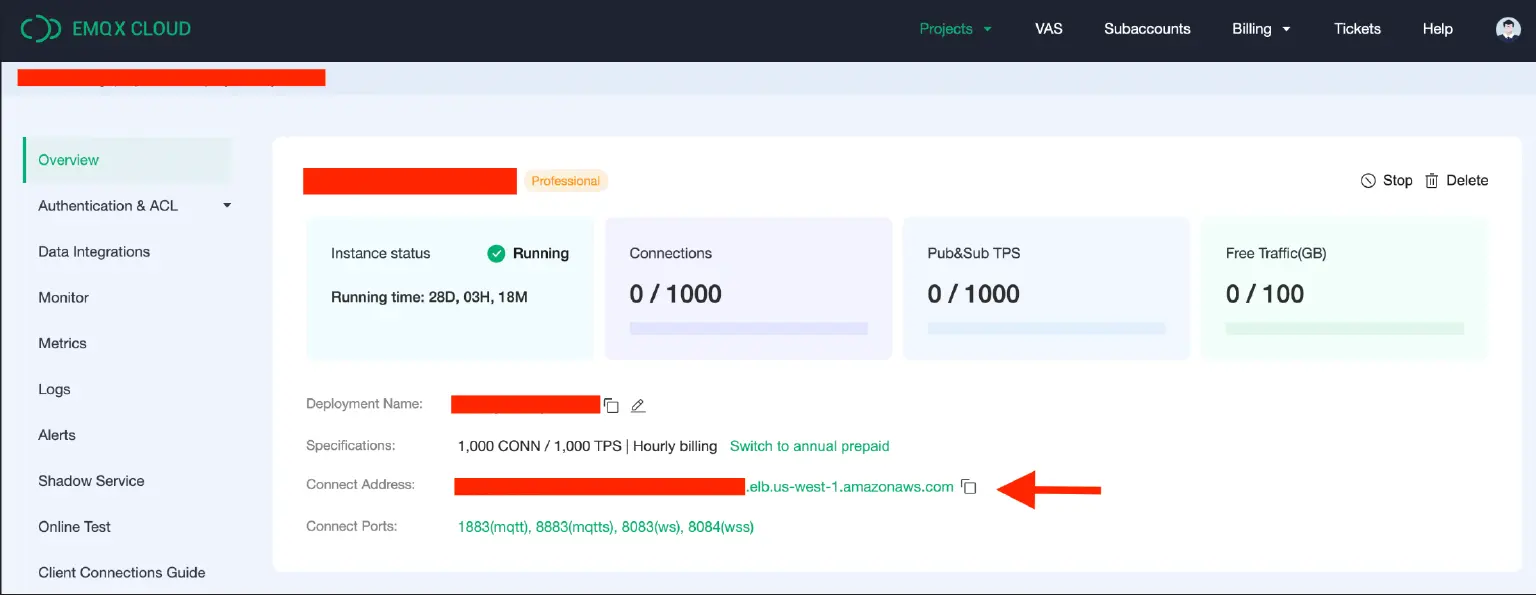
Task: Copy the Deployment Name
Action: pos(611,405)
